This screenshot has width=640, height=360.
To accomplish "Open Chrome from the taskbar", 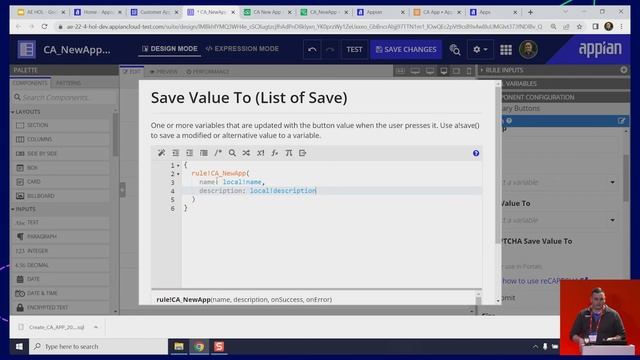I will click(199, 347).
